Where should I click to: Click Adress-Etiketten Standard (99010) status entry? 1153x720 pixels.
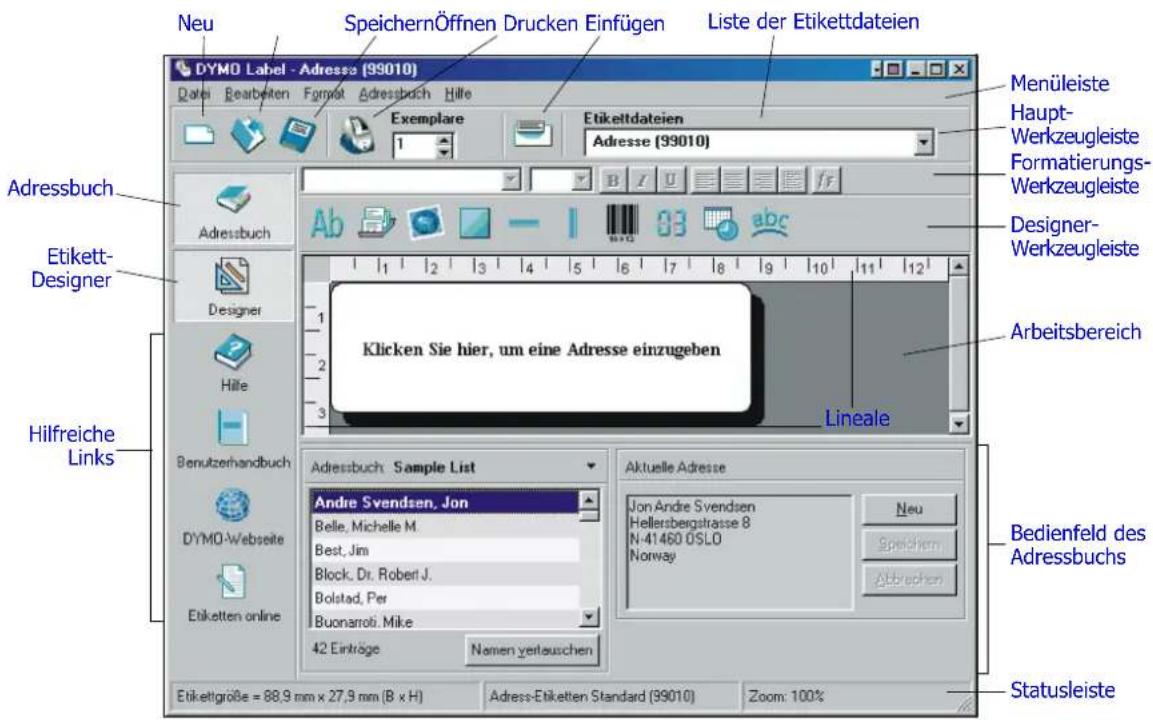pos(591,696)
